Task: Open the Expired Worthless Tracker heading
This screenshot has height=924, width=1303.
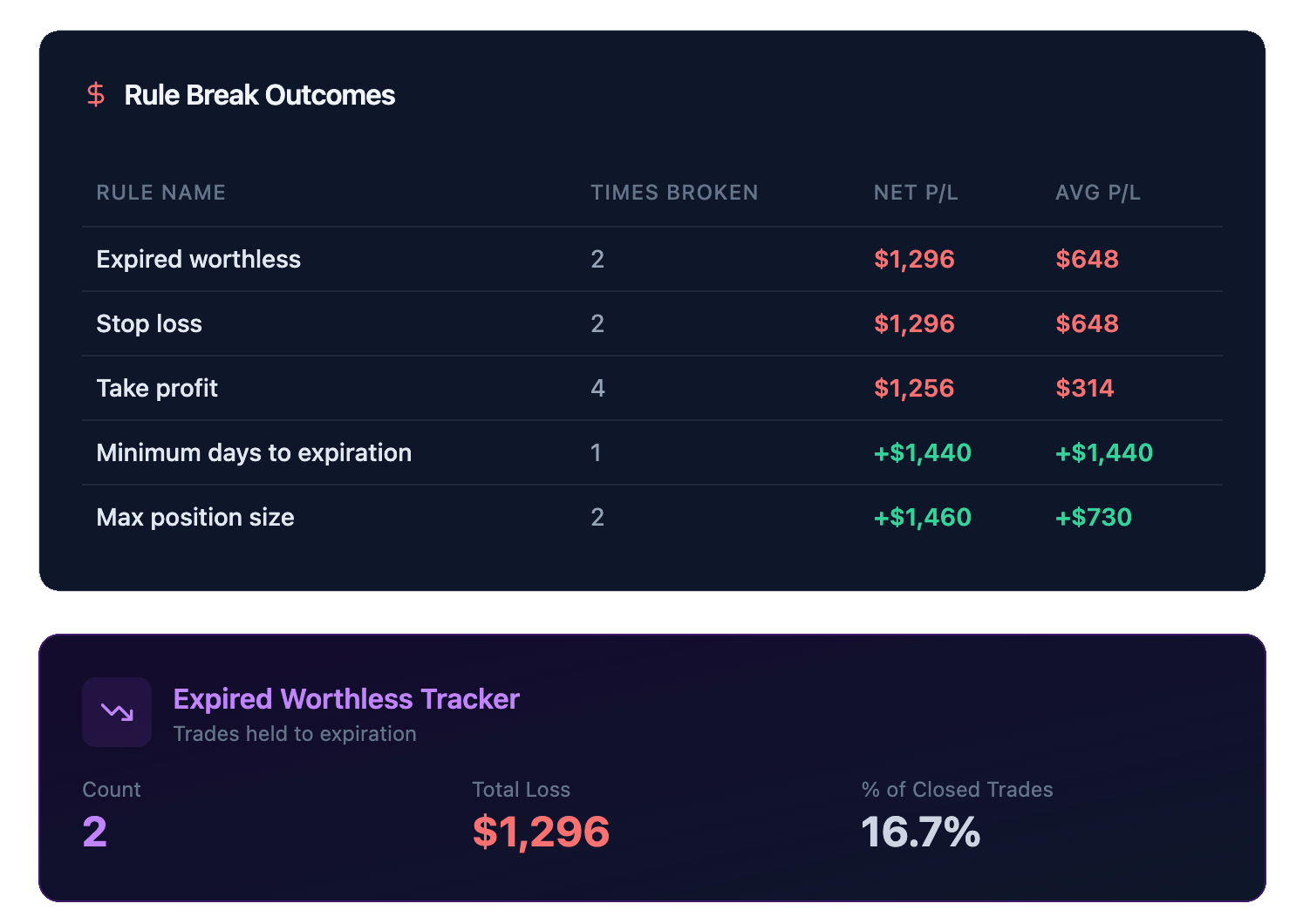Action: tap(345, 698)
